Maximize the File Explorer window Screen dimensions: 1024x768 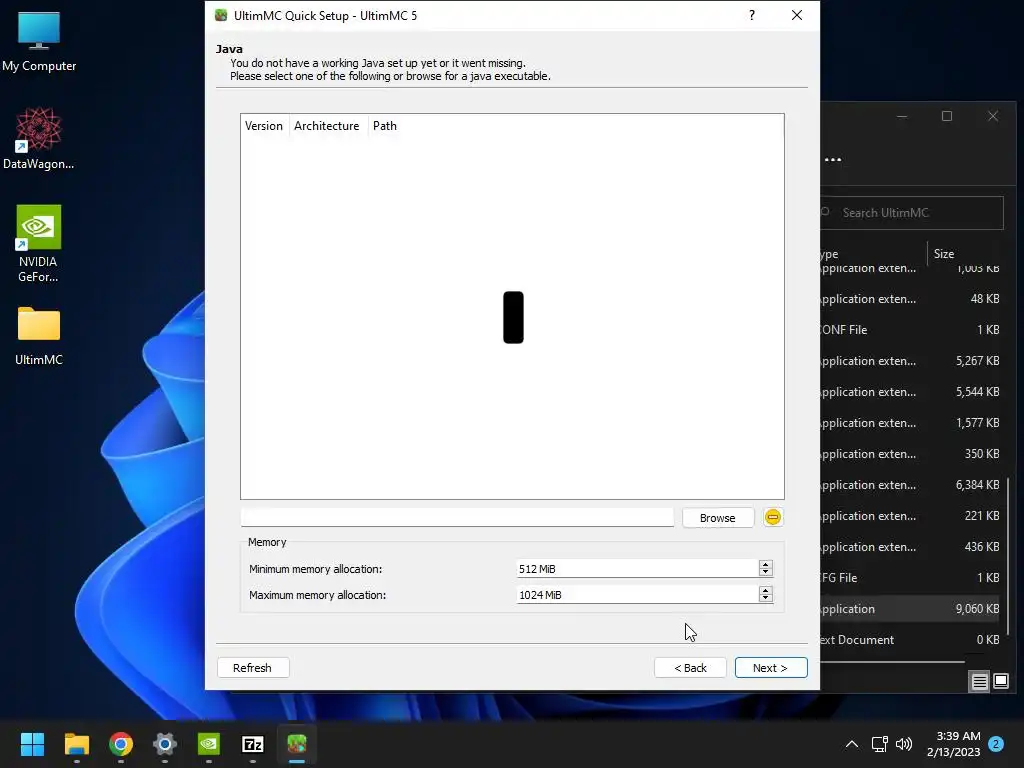click(947, 116)
